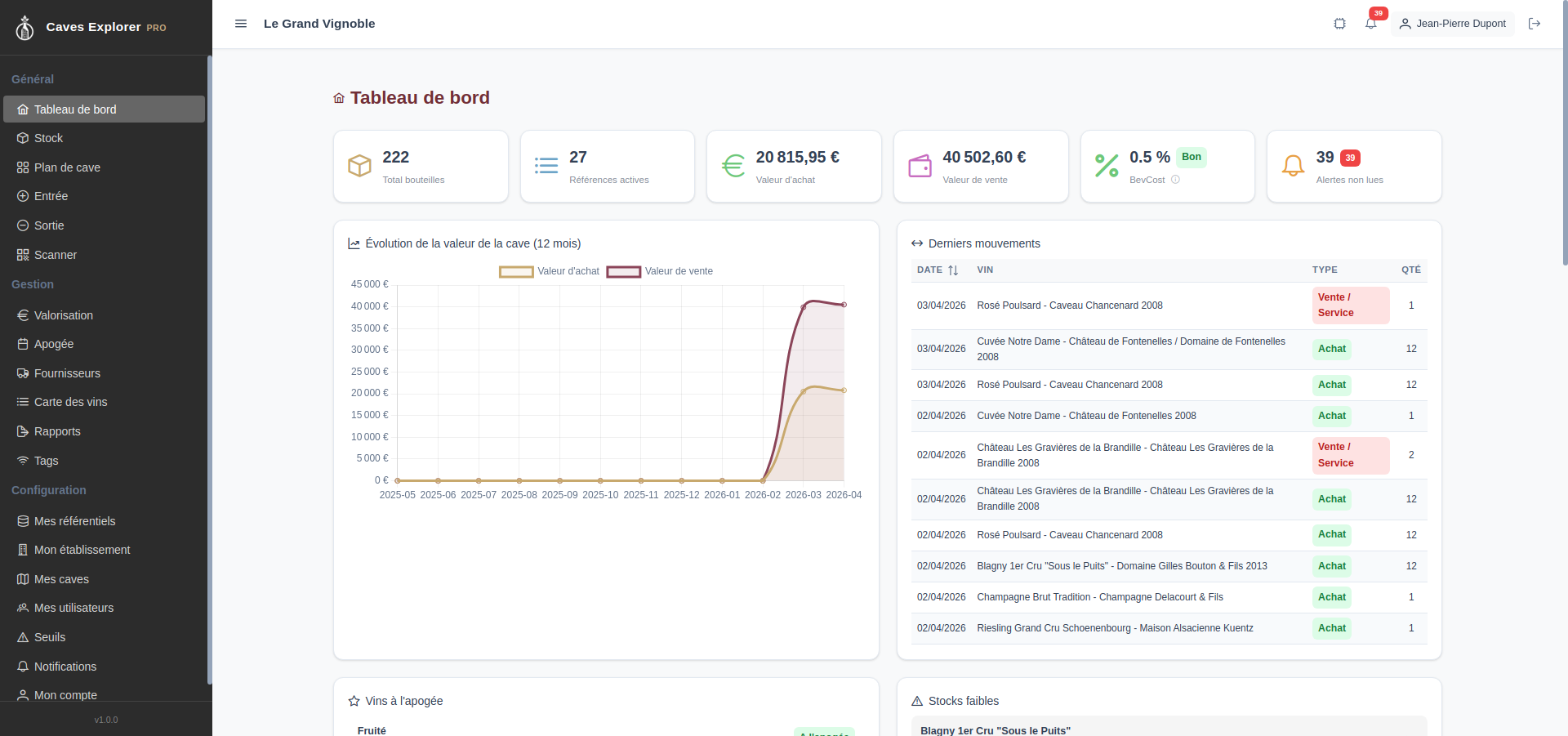Open Tableau de bord in sidebar
The height and width of the screenshot is (736, 1568).
104,109
